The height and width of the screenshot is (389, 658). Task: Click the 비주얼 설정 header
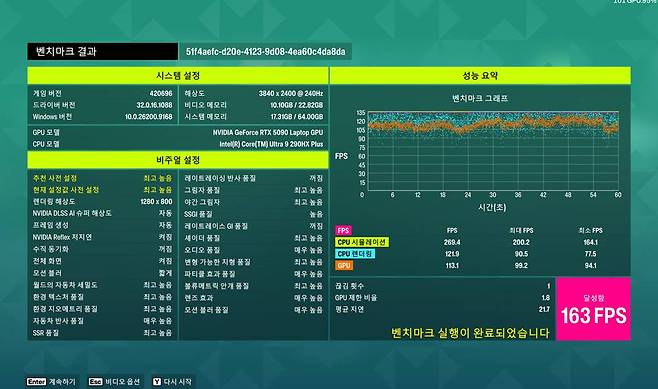178,160
